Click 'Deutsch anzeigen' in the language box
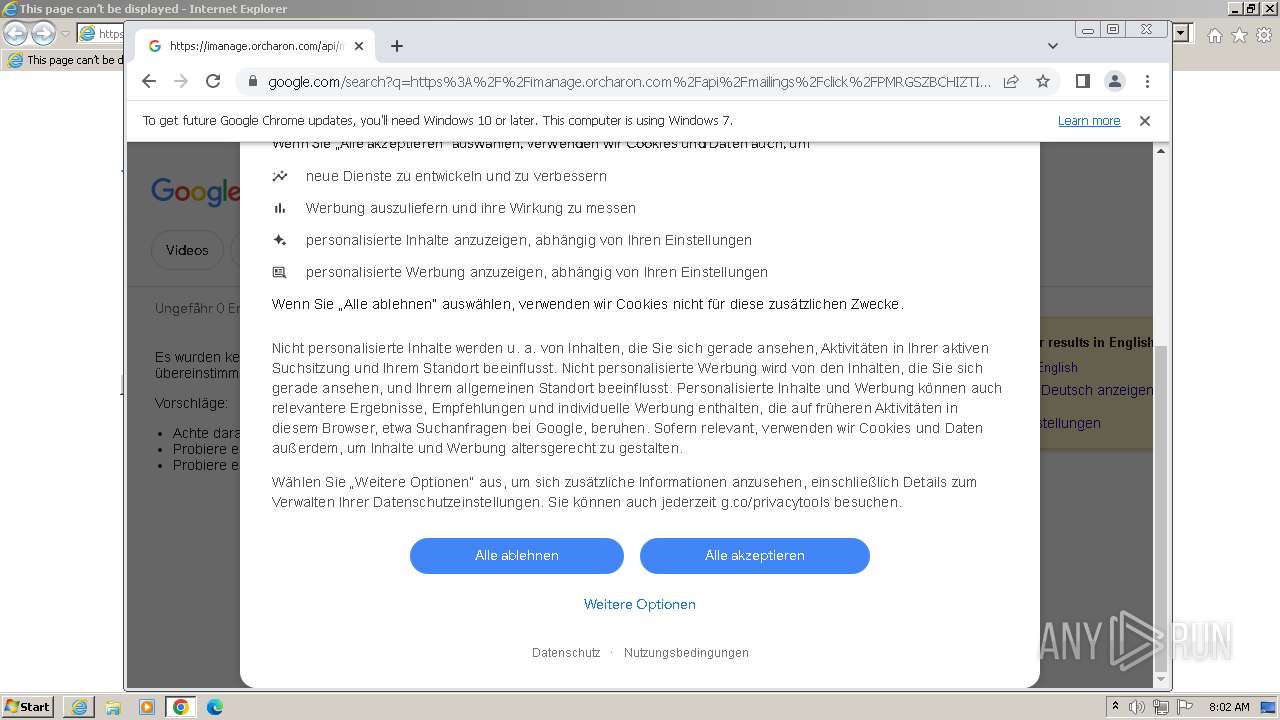This screenshot has height=720, width=1280. (1097, 390)
